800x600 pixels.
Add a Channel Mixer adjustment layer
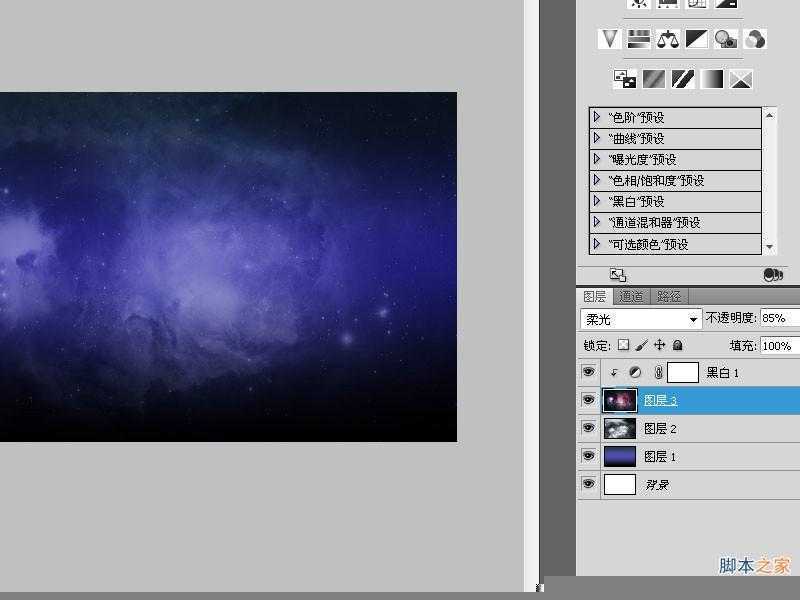coord(755,39)
